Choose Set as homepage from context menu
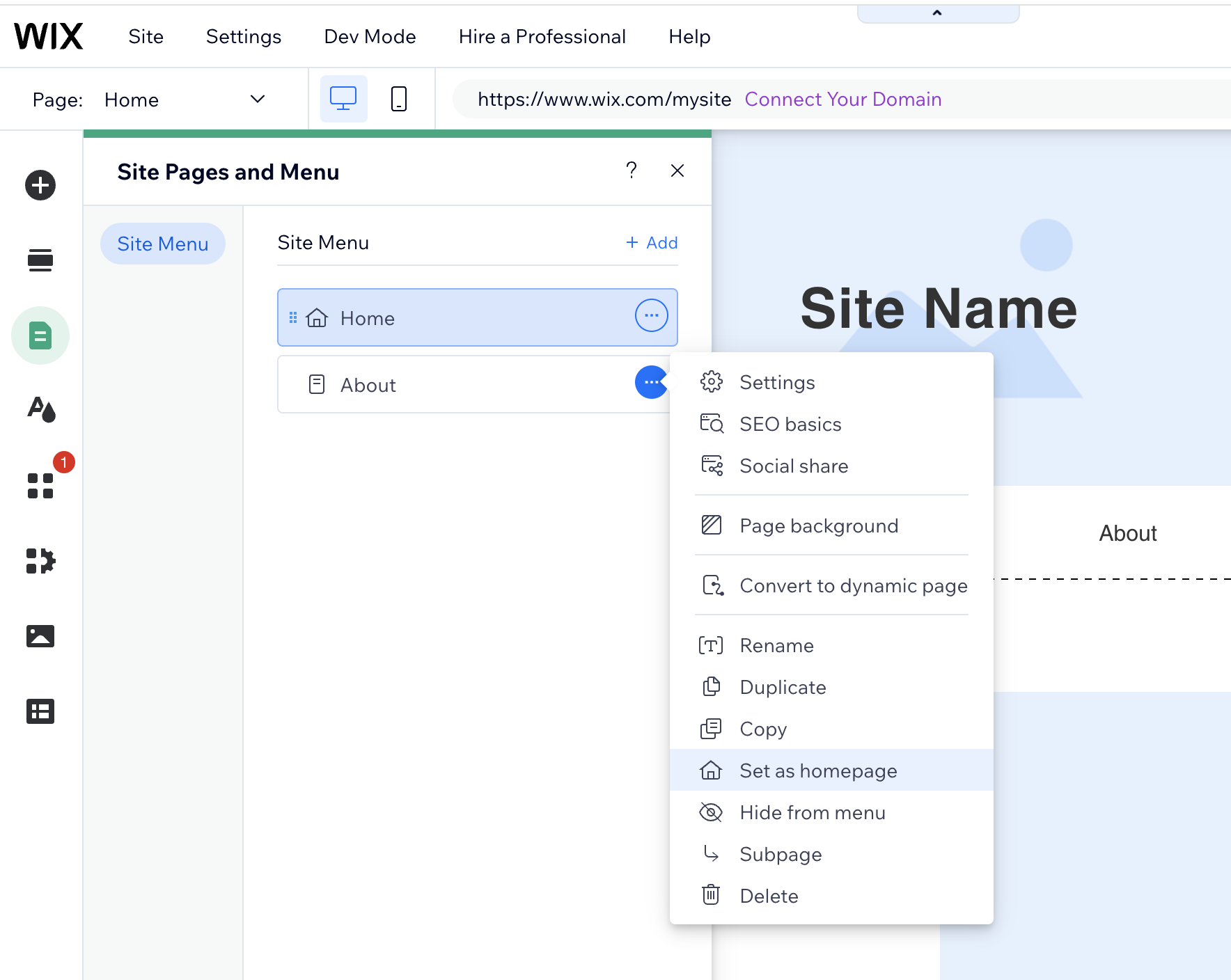Image resolution: width=1231 pixels, height=980 pixels. (818, 770)
